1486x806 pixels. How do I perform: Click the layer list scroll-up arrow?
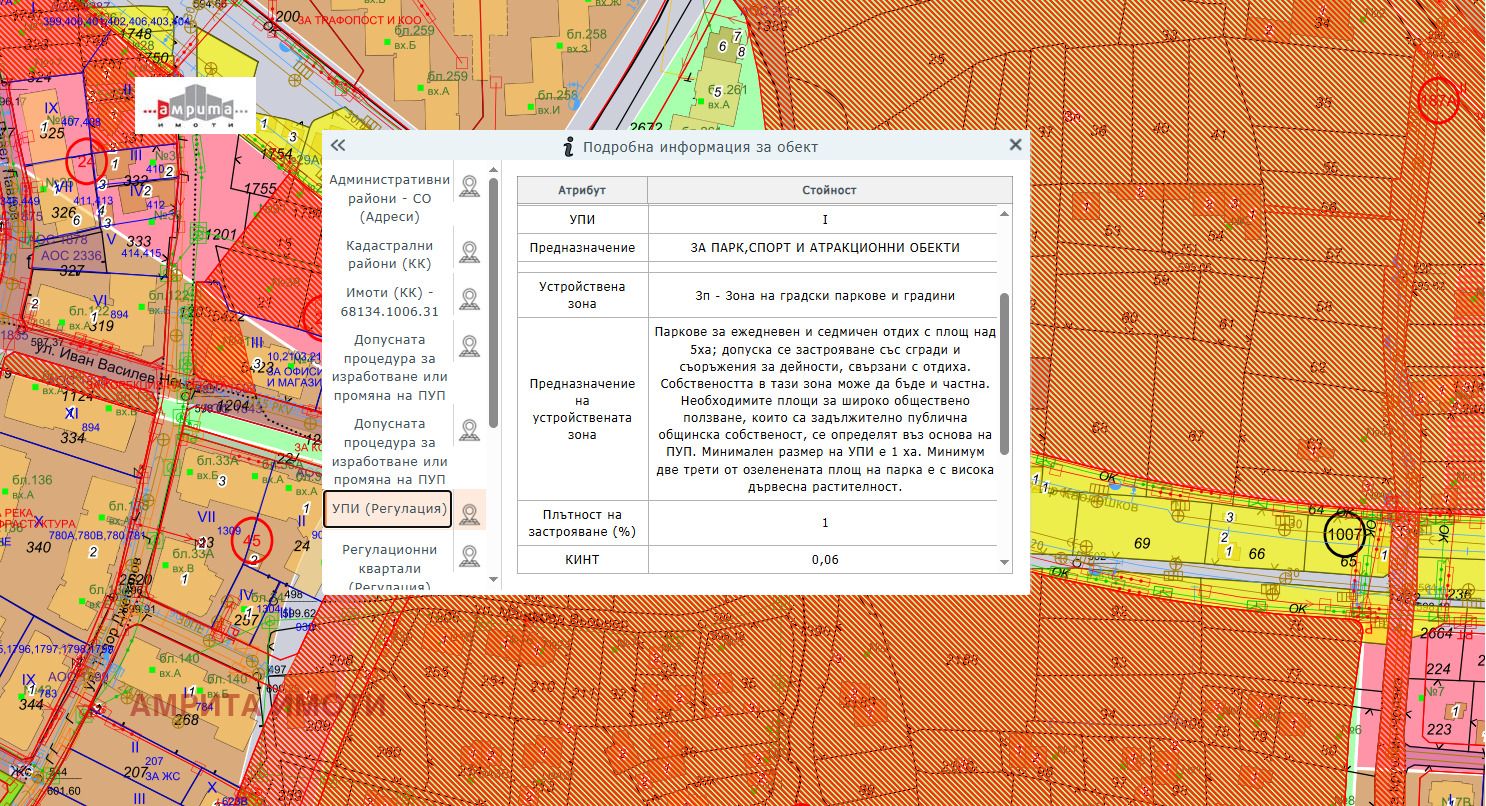492,171
